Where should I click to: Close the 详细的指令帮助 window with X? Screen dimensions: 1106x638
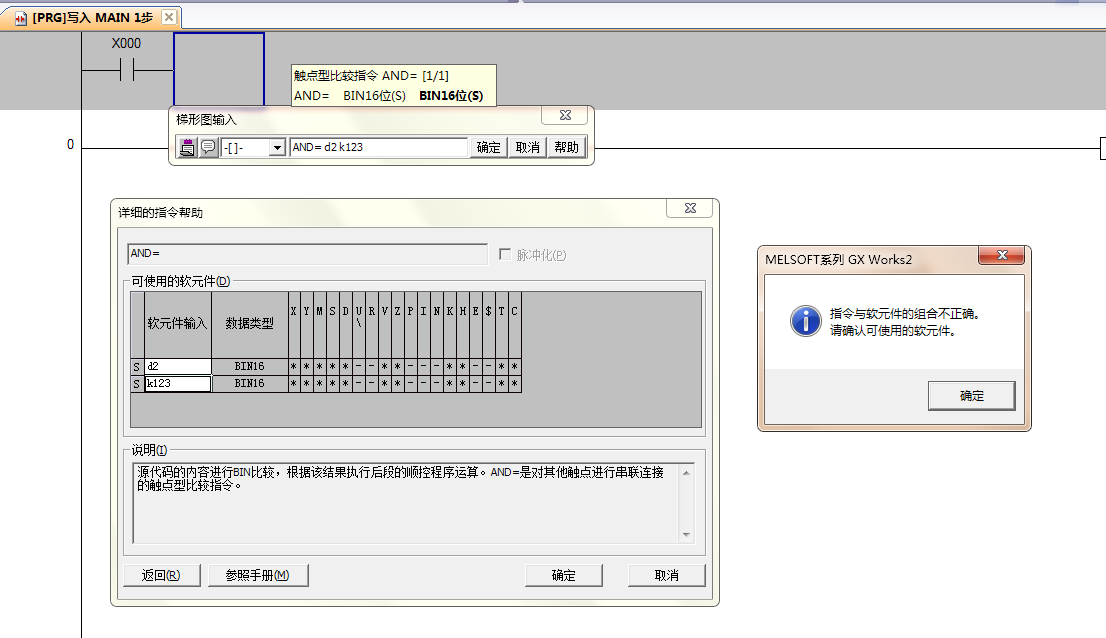pos(691,209)
